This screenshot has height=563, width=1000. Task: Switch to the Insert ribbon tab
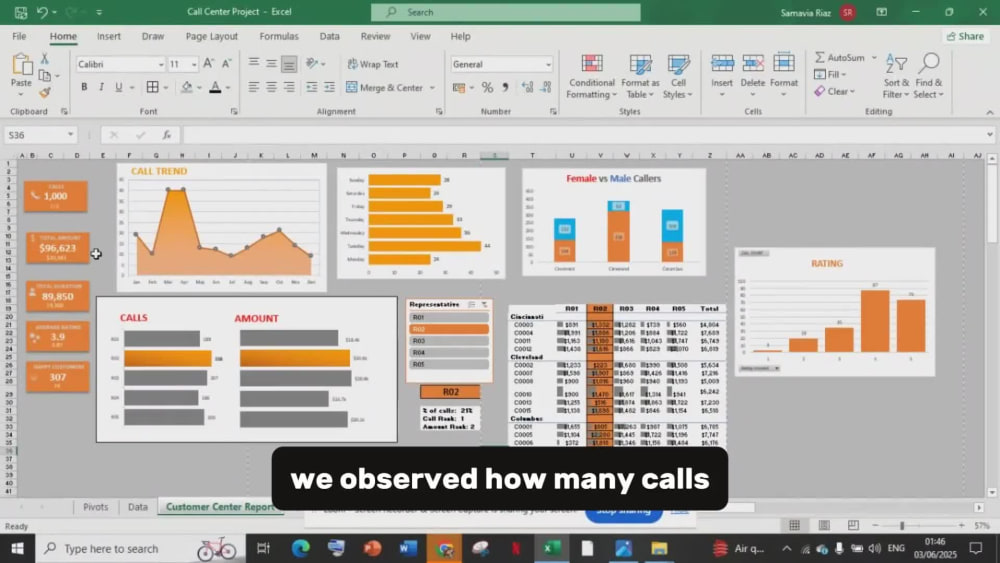click(108, 36)
